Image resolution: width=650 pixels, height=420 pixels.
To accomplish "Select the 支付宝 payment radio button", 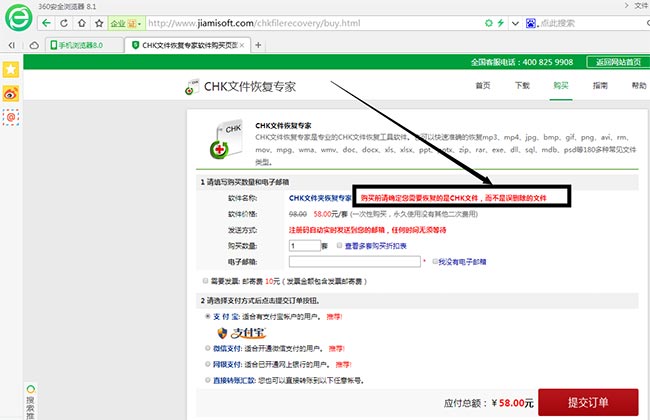I will [208, 316].
